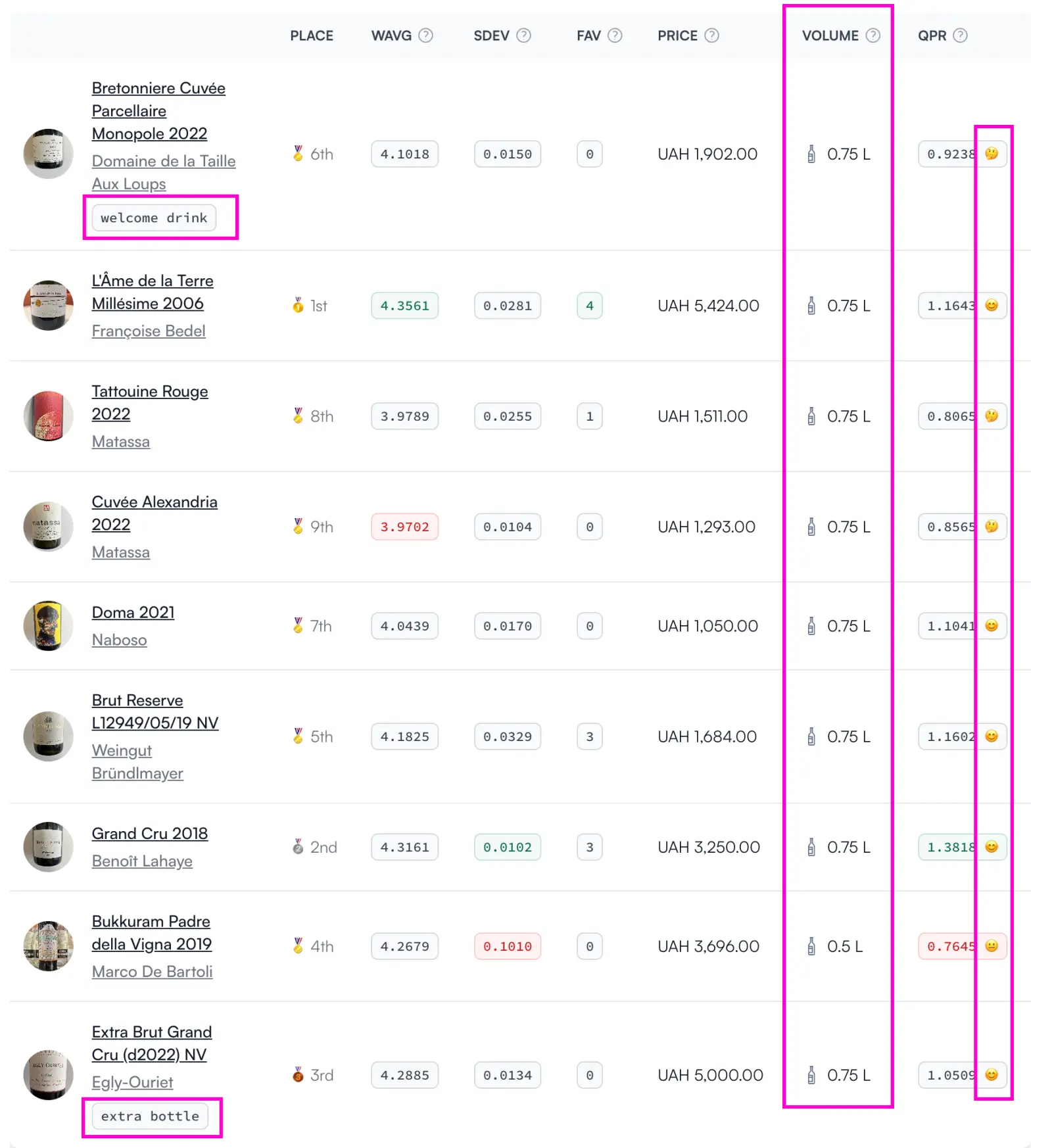The image size is (1052, 1148).
Task: Open the Egly-Ouriet producer link
Action: (132, 1082)
